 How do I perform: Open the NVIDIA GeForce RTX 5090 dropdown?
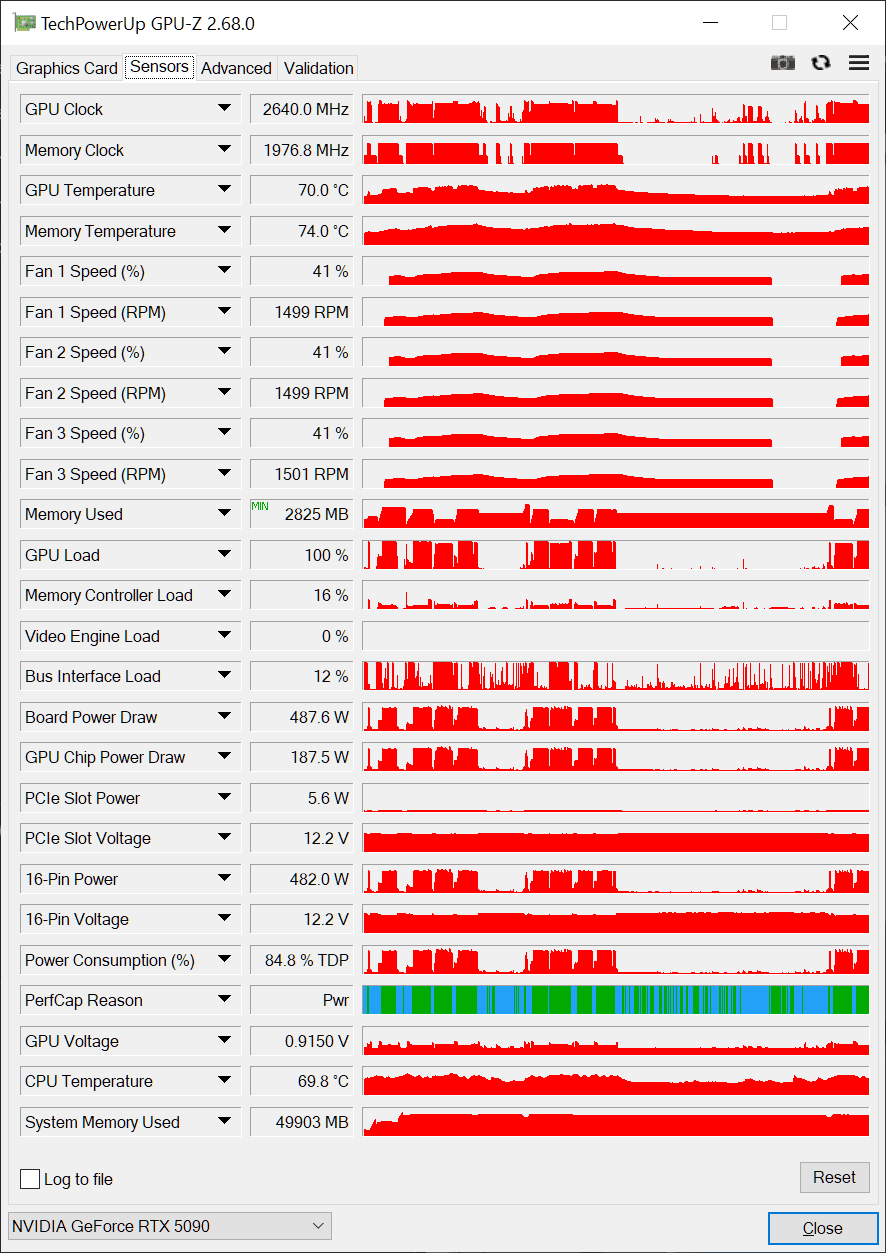click(x=169, y=1225)
